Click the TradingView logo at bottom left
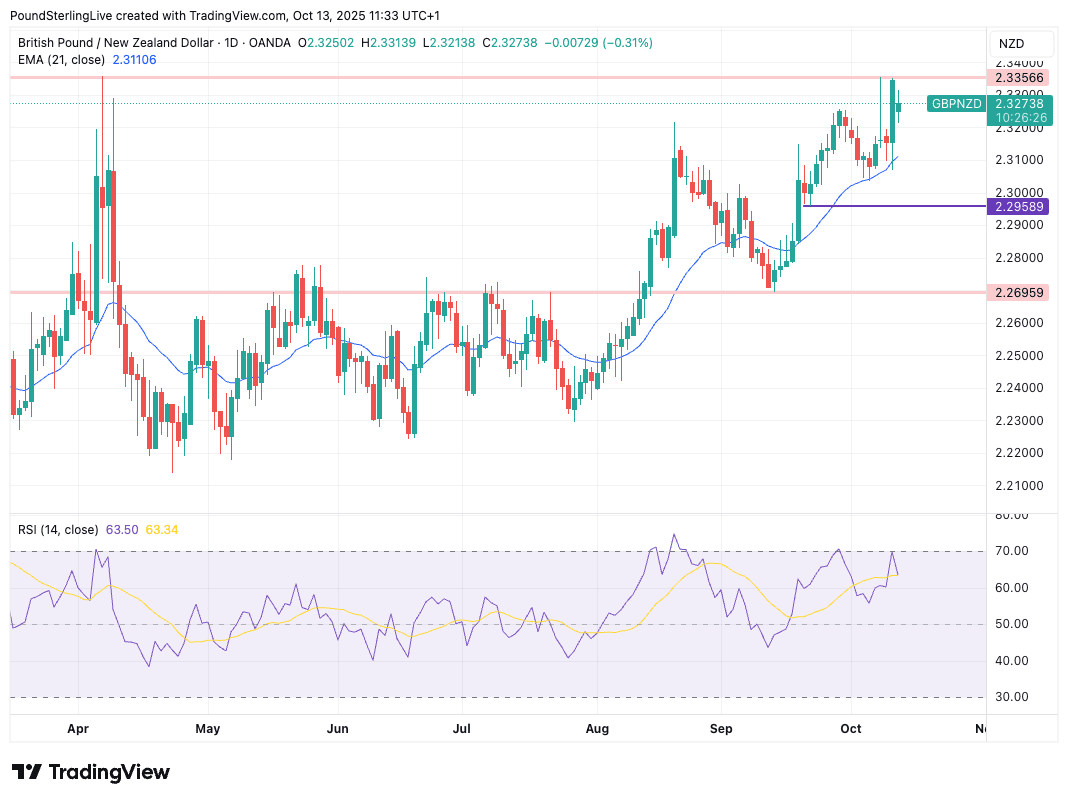The image size is (1068, 802). (x=91, y=772)
